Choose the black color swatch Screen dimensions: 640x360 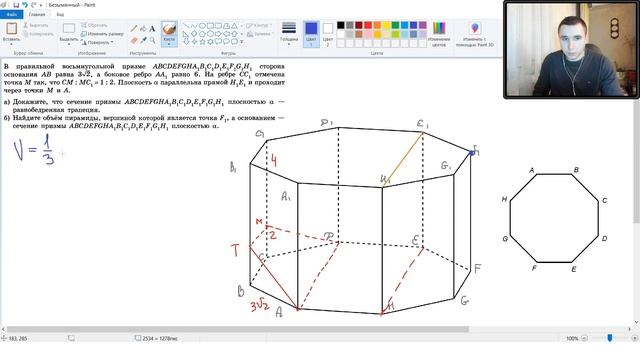pyautogui.click(x=340, y=25)
